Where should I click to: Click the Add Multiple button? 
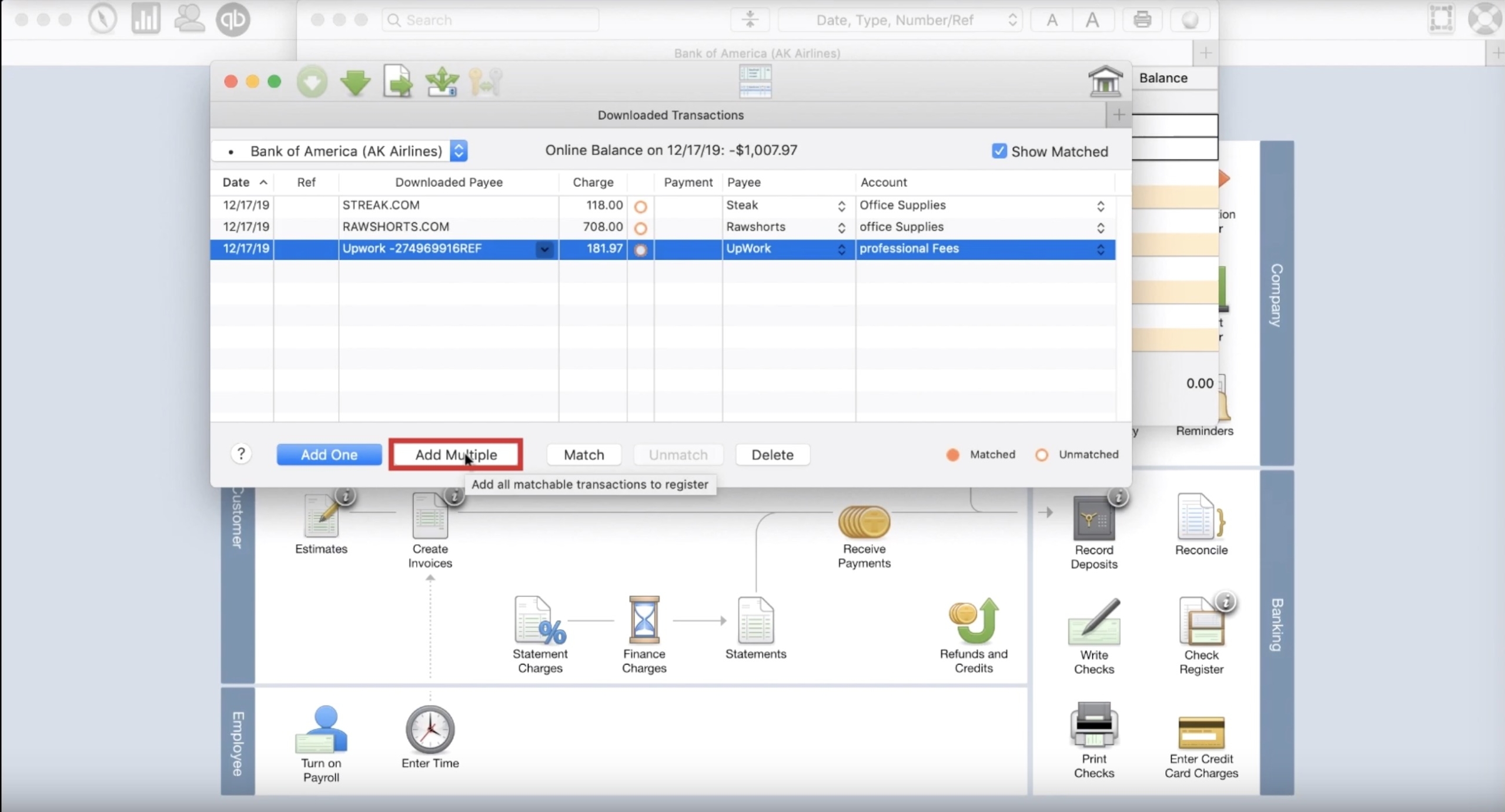point(456,455)
